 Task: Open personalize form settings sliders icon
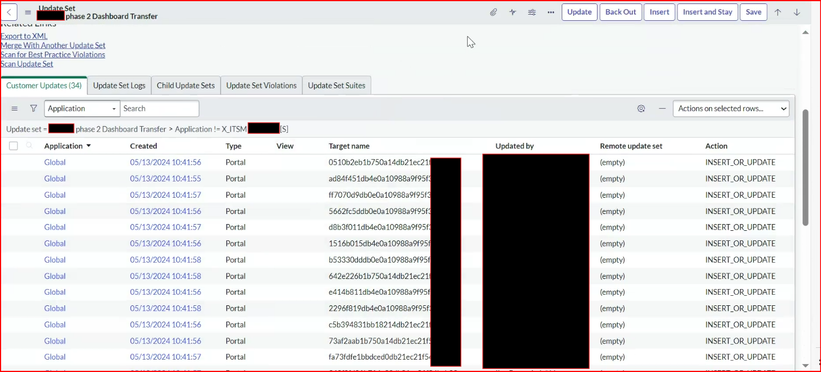531,12
